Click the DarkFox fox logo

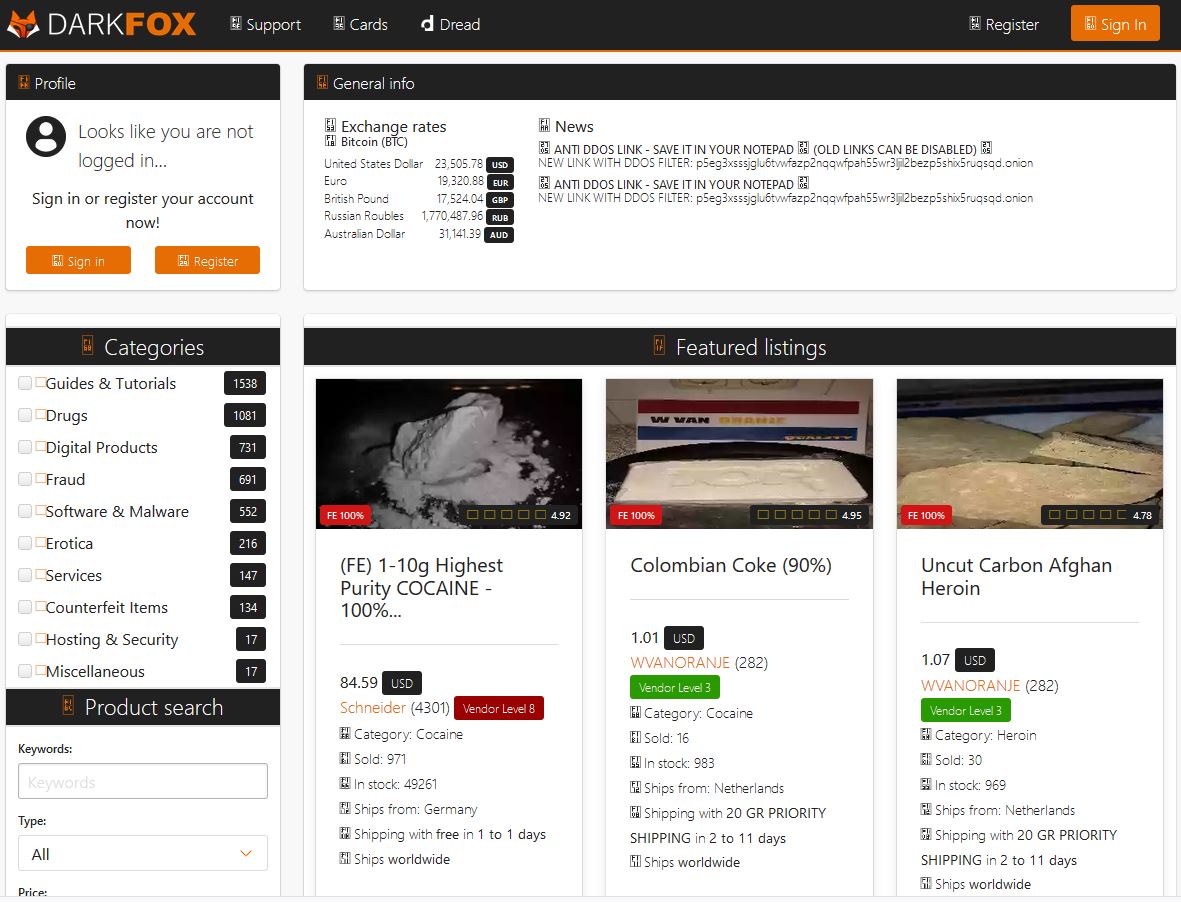click(23, 23)
